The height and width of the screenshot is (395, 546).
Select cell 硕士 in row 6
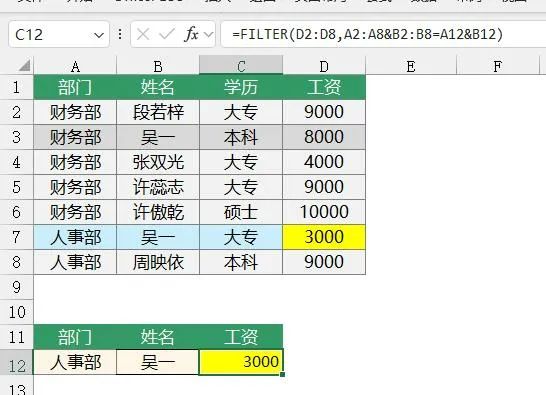point(241,212)
